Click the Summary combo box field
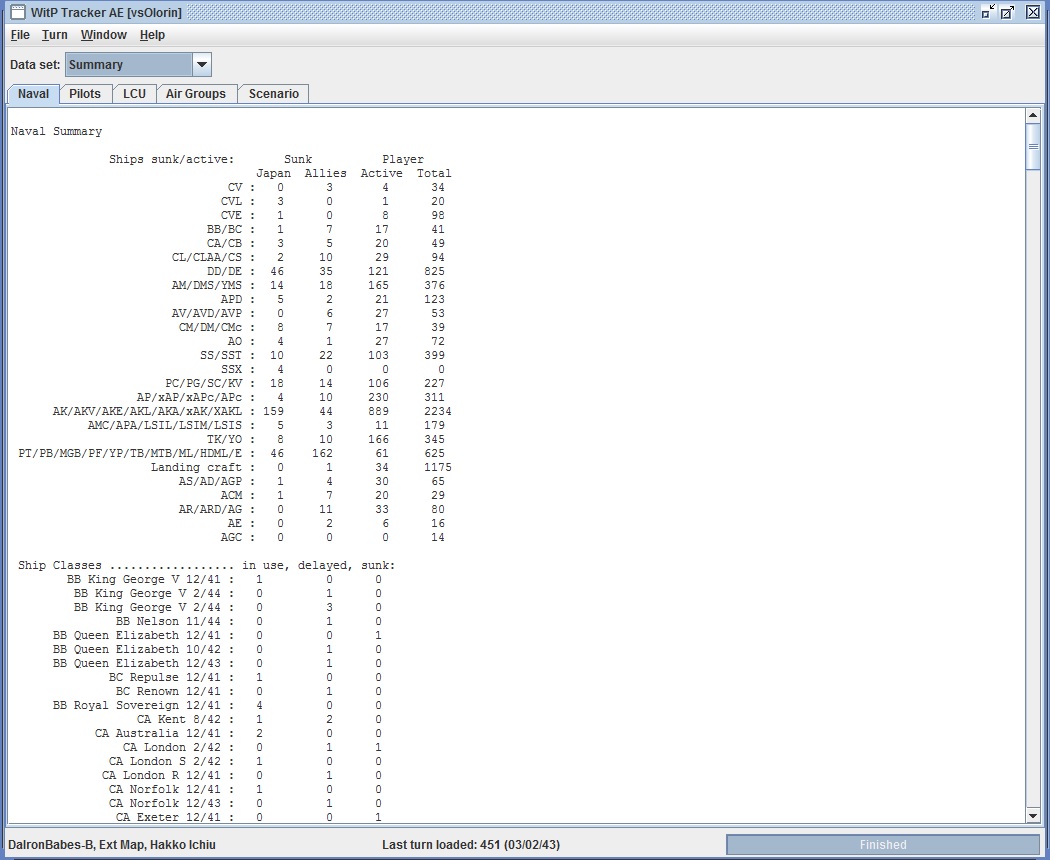This screenshot has height=860, width=1050. 129,65
